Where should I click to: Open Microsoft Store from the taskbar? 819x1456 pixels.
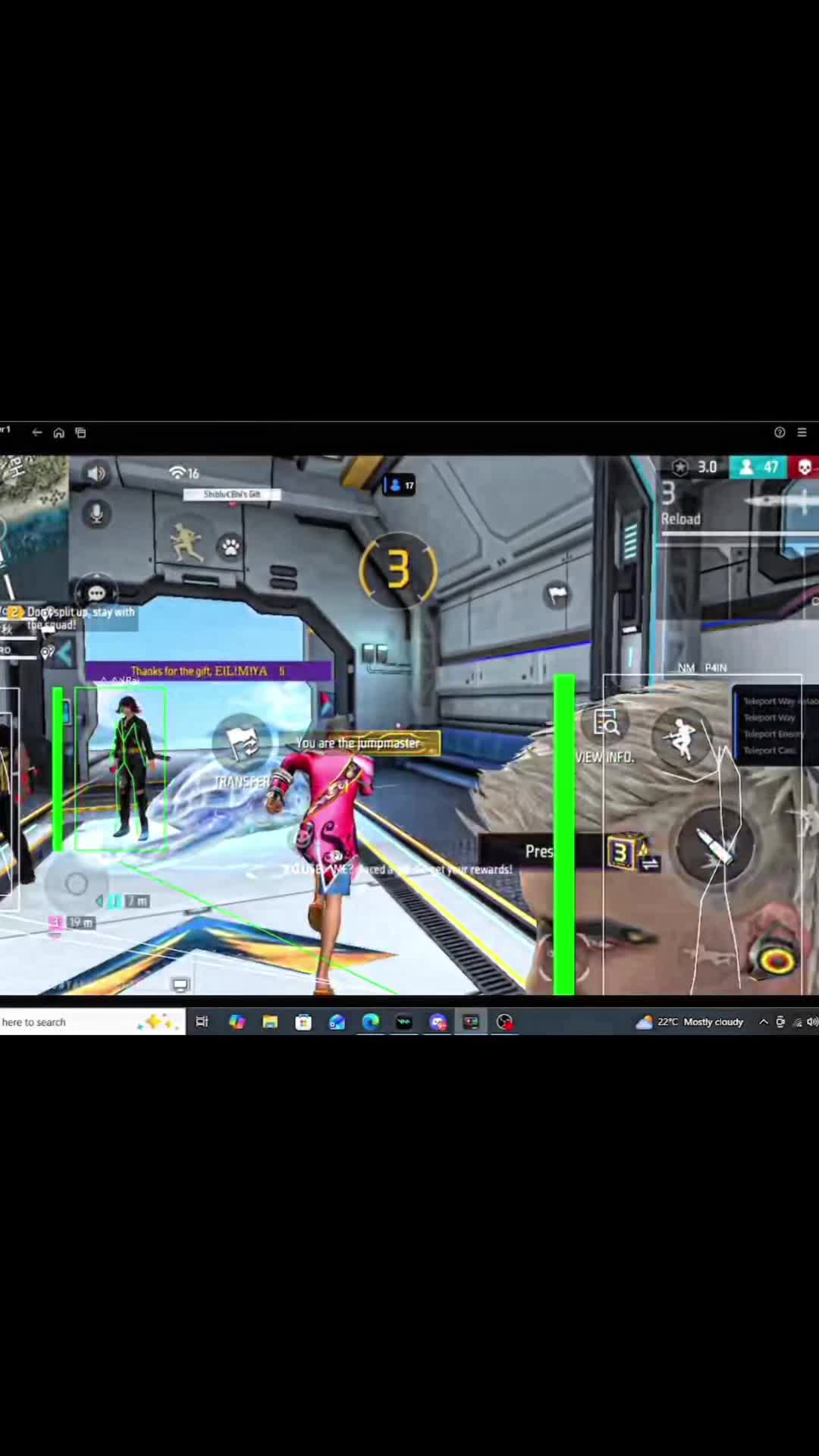coord(303,1022)
